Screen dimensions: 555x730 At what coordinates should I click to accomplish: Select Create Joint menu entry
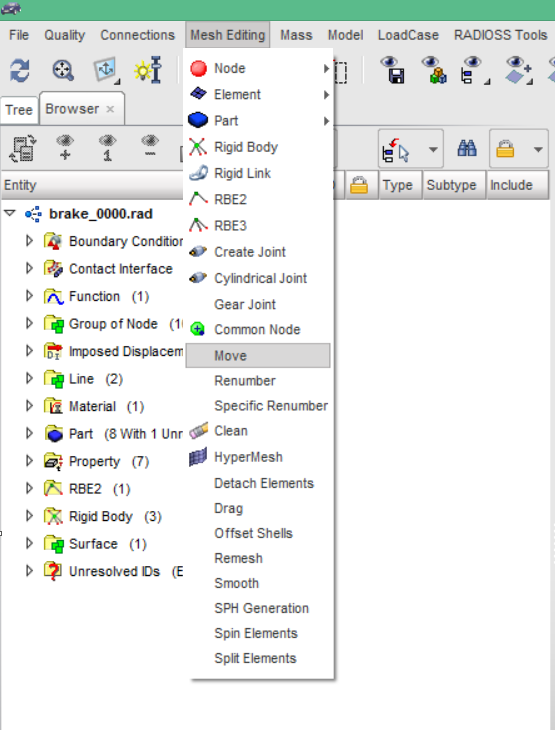(x=259, y=252)
